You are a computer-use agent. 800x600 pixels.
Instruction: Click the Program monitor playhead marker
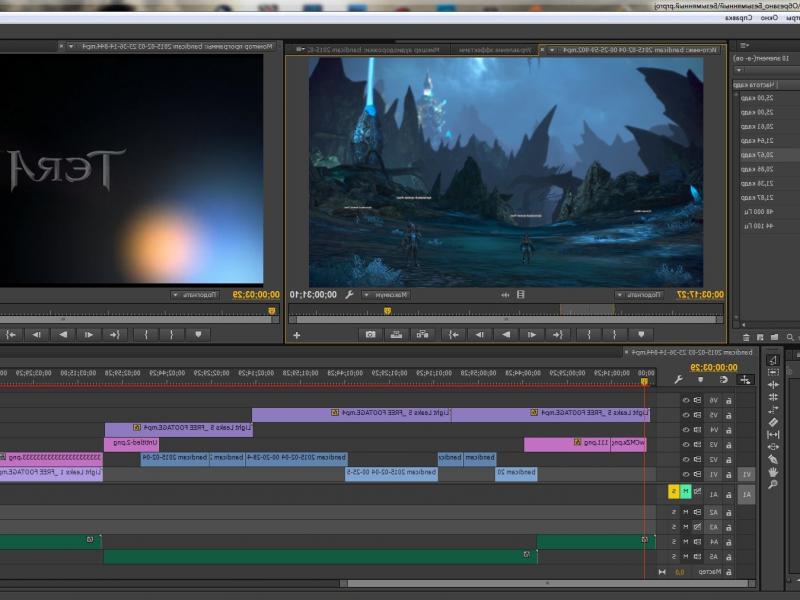point(272,310)
